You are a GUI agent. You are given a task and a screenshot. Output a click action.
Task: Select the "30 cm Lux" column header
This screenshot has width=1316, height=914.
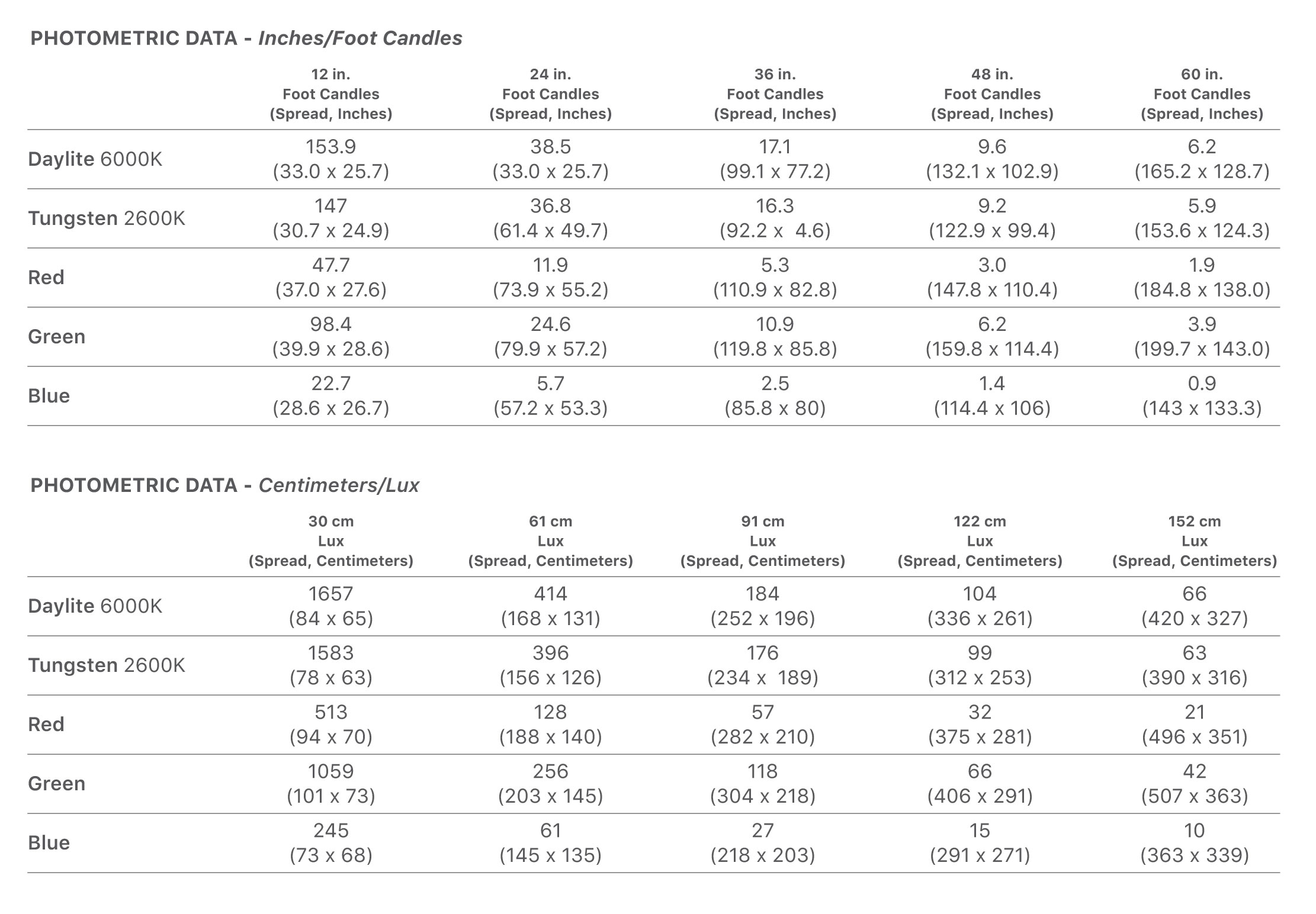(330, 540)
